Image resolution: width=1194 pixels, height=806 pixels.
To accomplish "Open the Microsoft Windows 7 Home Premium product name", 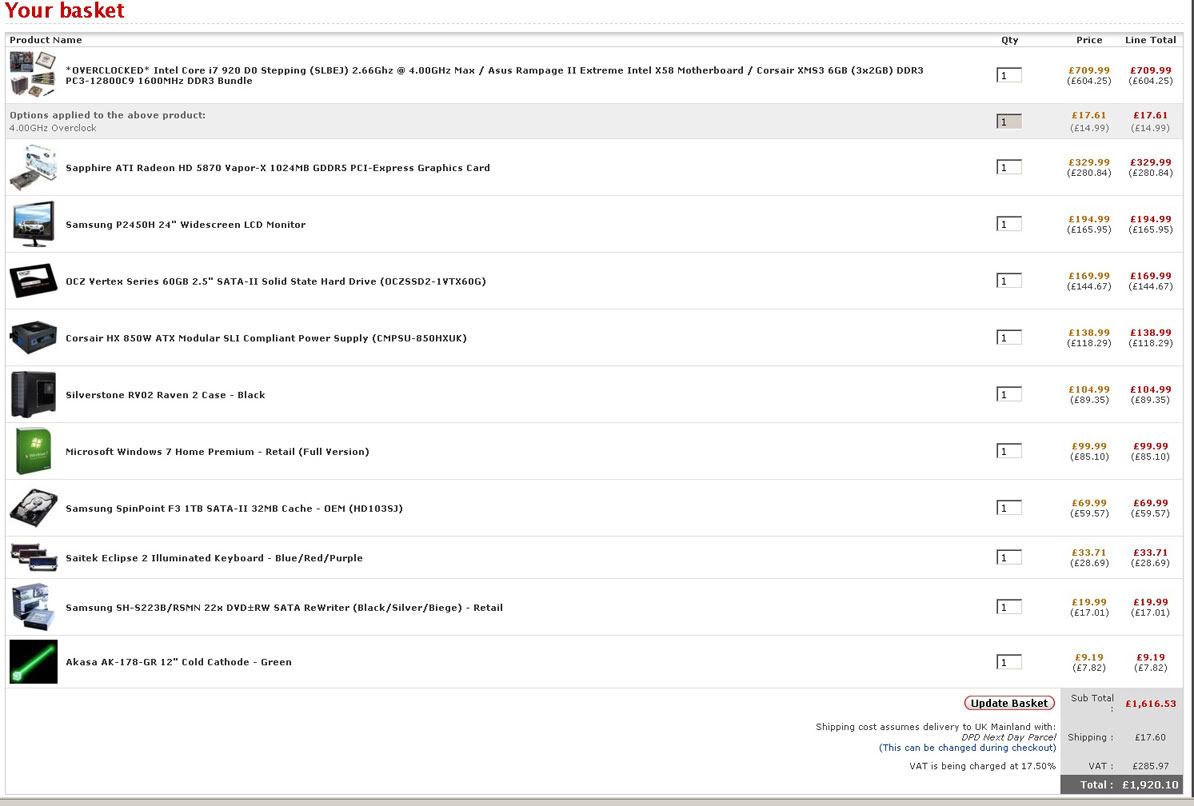I will 217,452.
